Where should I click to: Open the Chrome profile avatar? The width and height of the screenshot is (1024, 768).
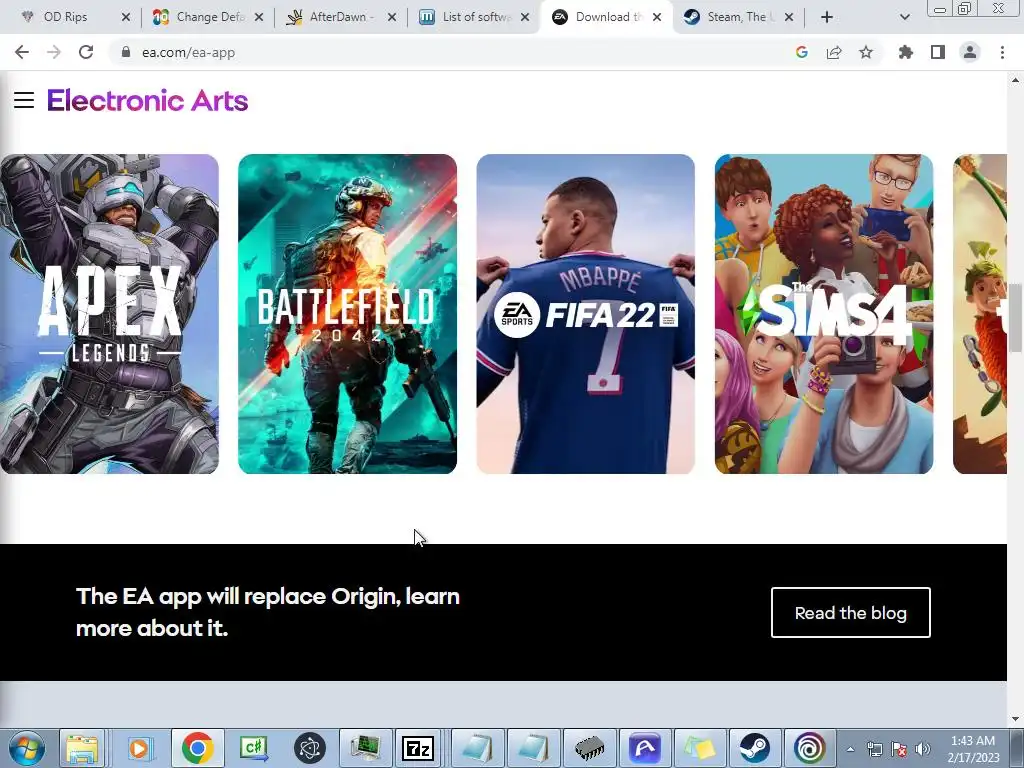point(970,52)
